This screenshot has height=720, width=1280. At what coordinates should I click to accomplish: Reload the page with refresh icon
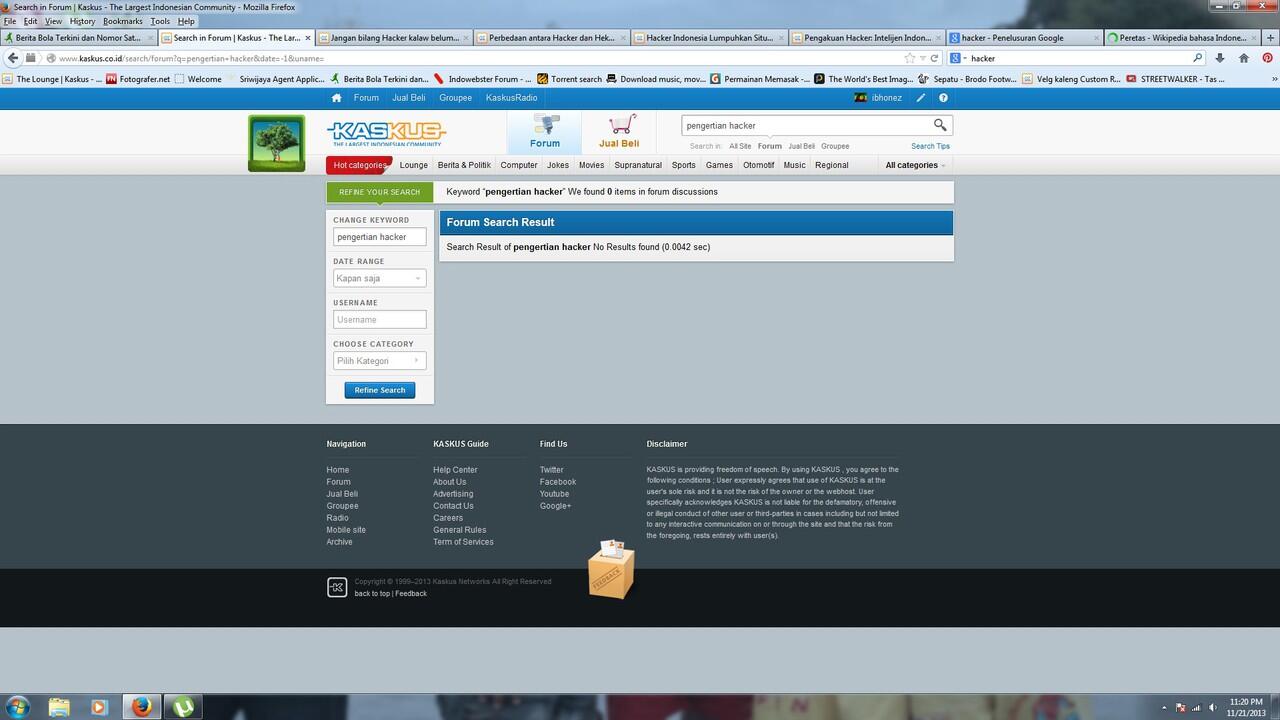pyautogui.click(x=934, y=58)
